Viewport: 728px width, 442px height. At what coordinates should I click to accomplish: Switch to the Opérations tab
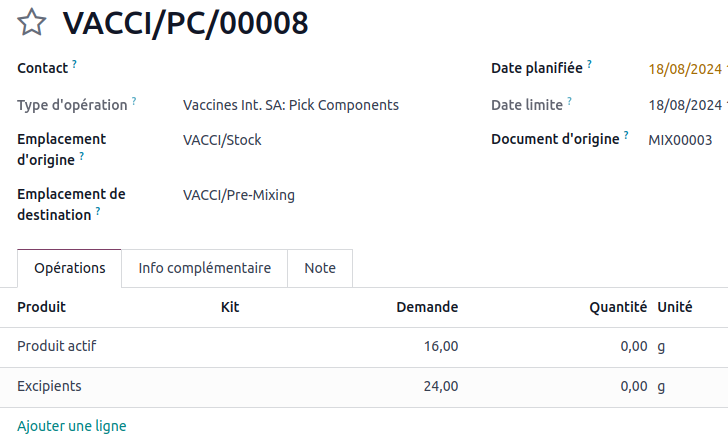click(x=69, y=268)
